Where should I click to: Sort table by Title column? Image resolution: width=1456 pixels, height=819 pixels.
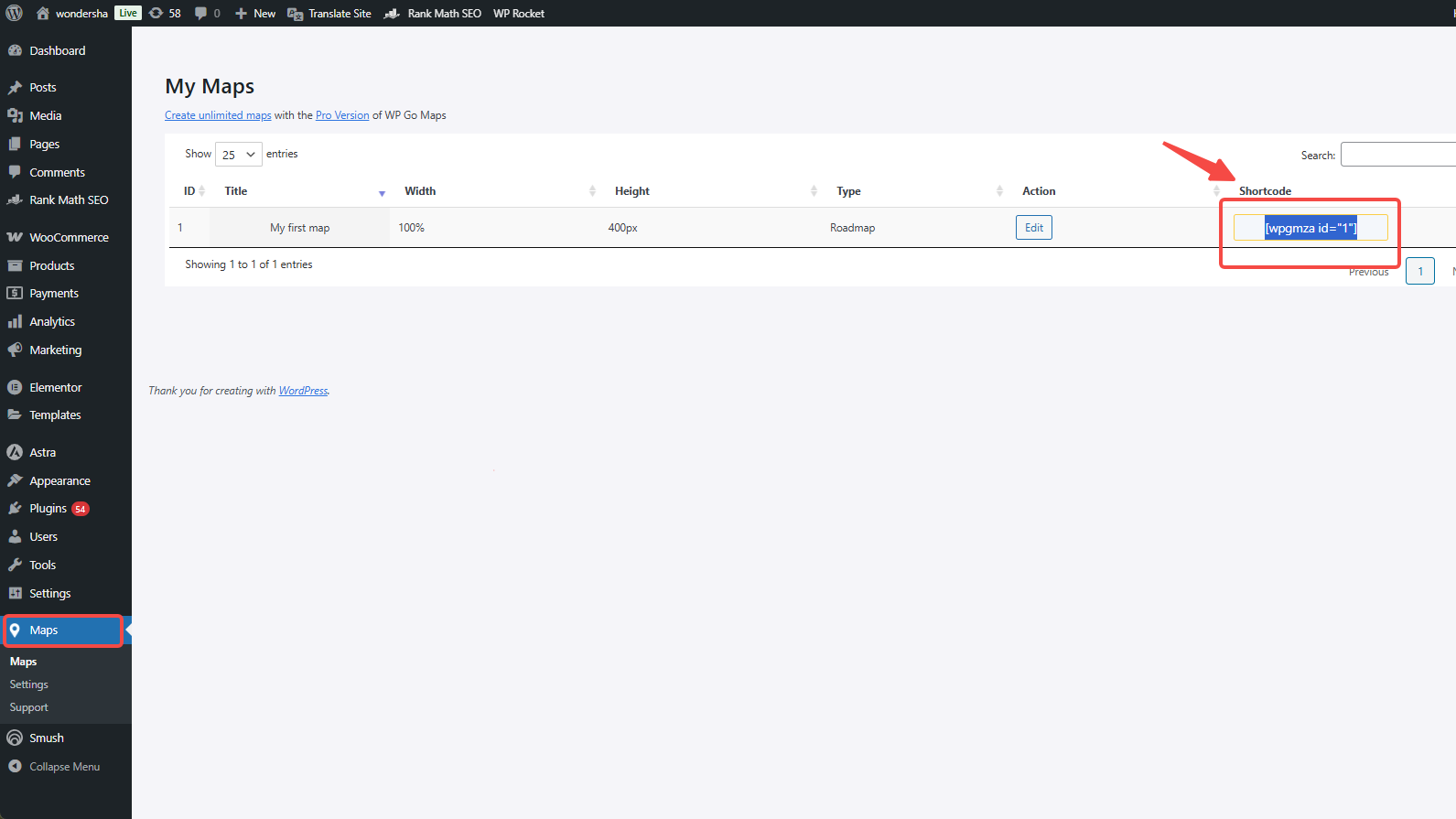click(x=236, y=191)
